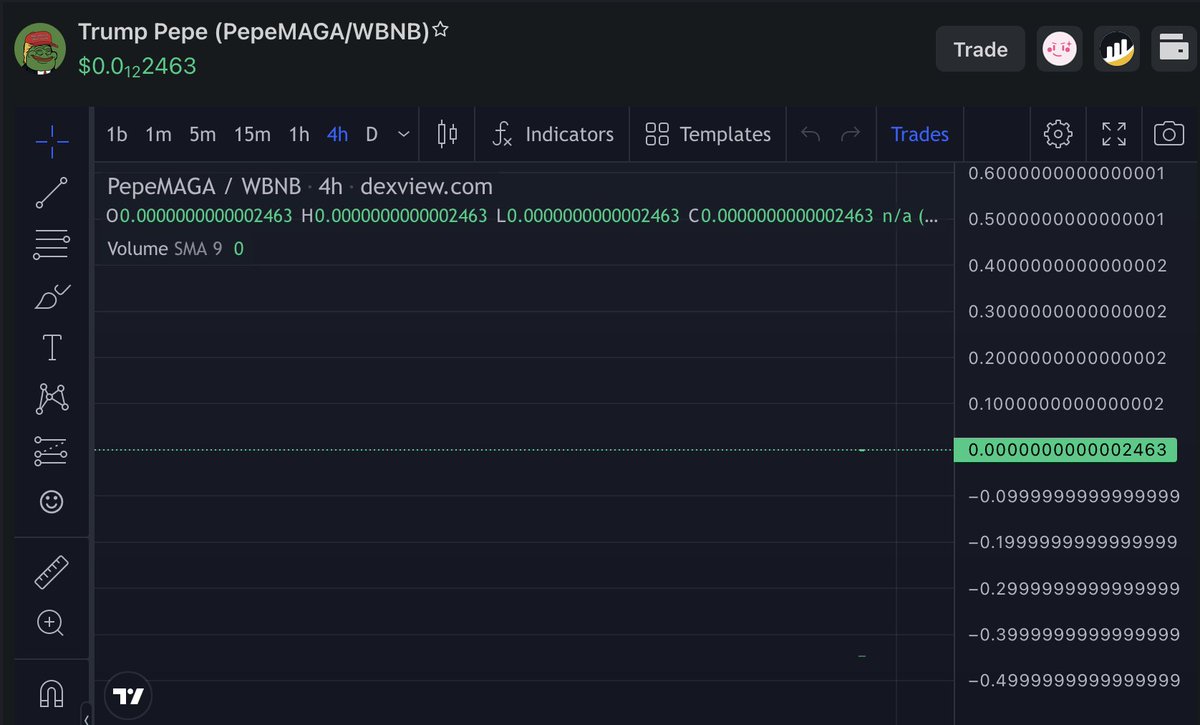Click the dexview.com source label
The image size is (1200, 725).
(x=426, y=187)
